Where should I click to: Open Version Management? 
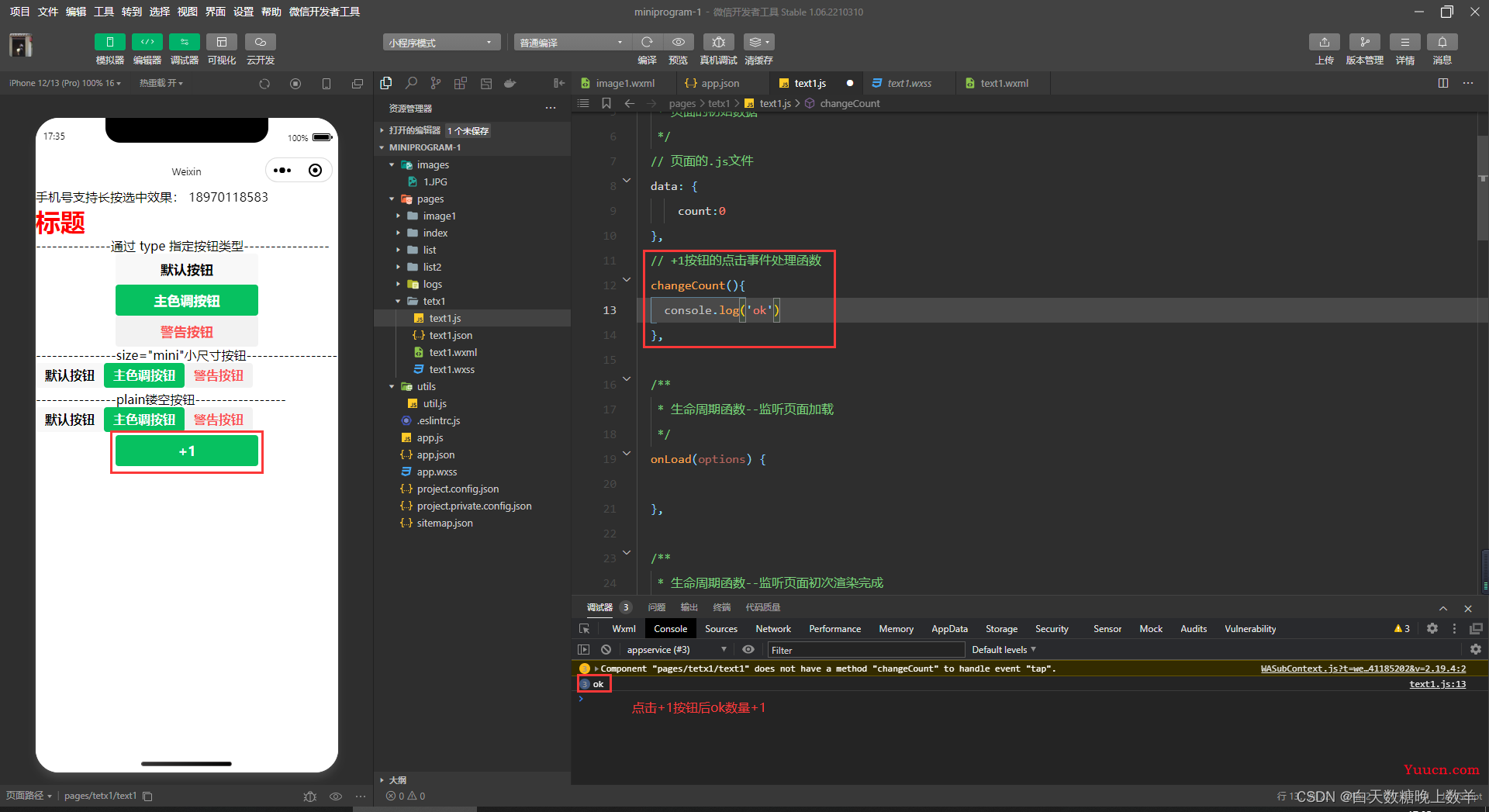point(1364,42)
